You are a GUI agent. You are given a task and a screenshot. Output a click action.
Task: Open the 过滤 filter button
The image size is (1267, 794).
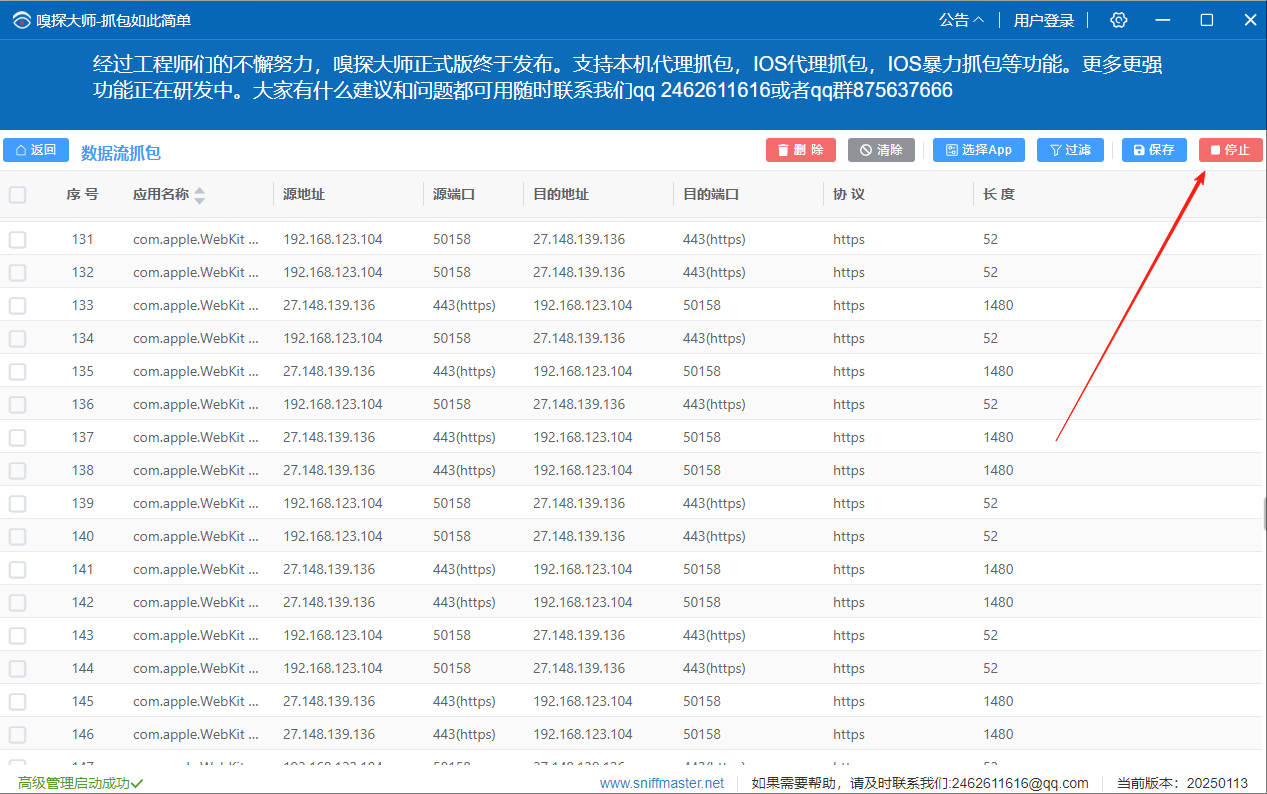point(1070,150)
